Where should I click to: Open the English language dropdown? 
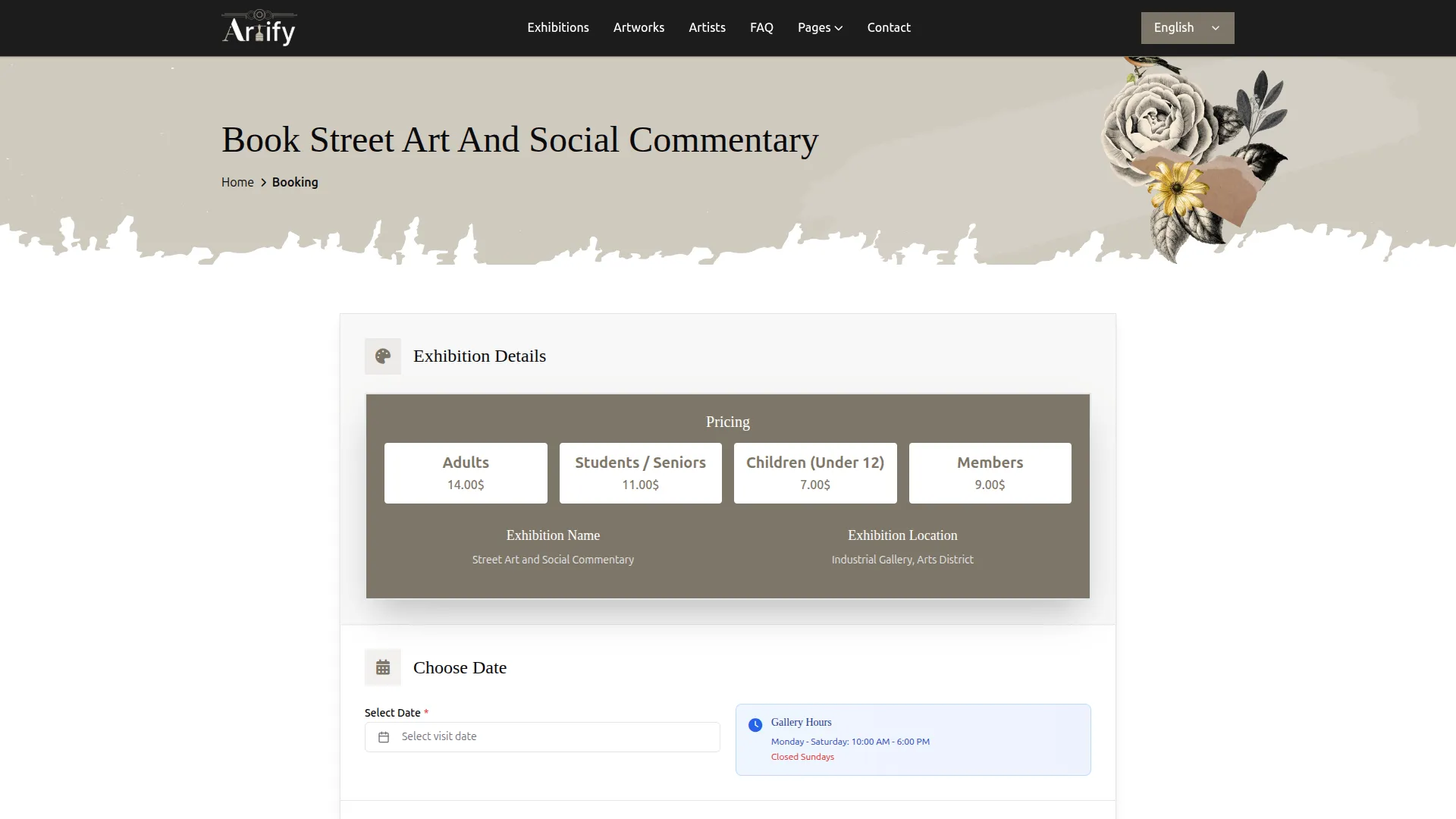click(x=1174, y=28)
